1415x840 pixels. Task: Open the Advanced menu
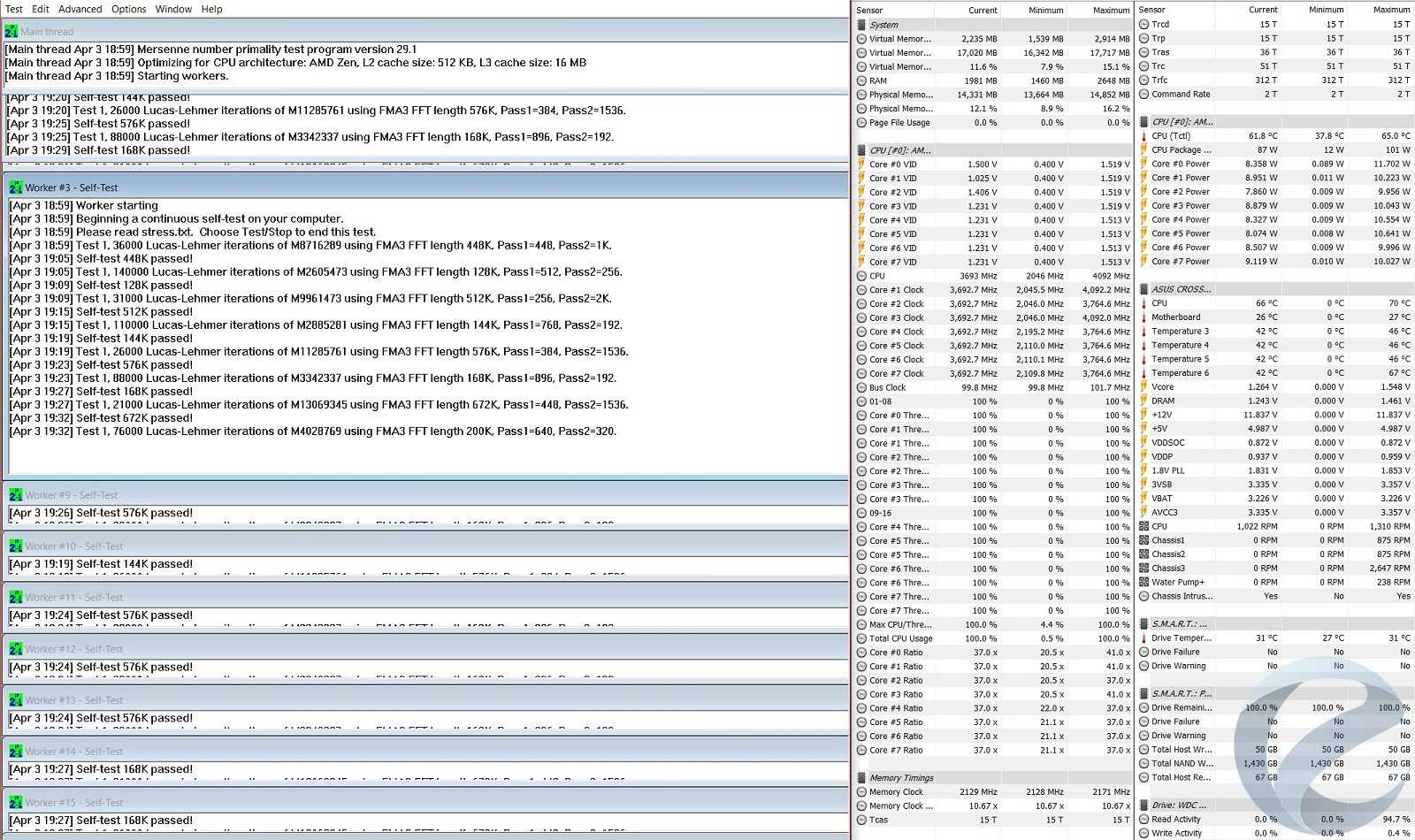tap(80, 9)
